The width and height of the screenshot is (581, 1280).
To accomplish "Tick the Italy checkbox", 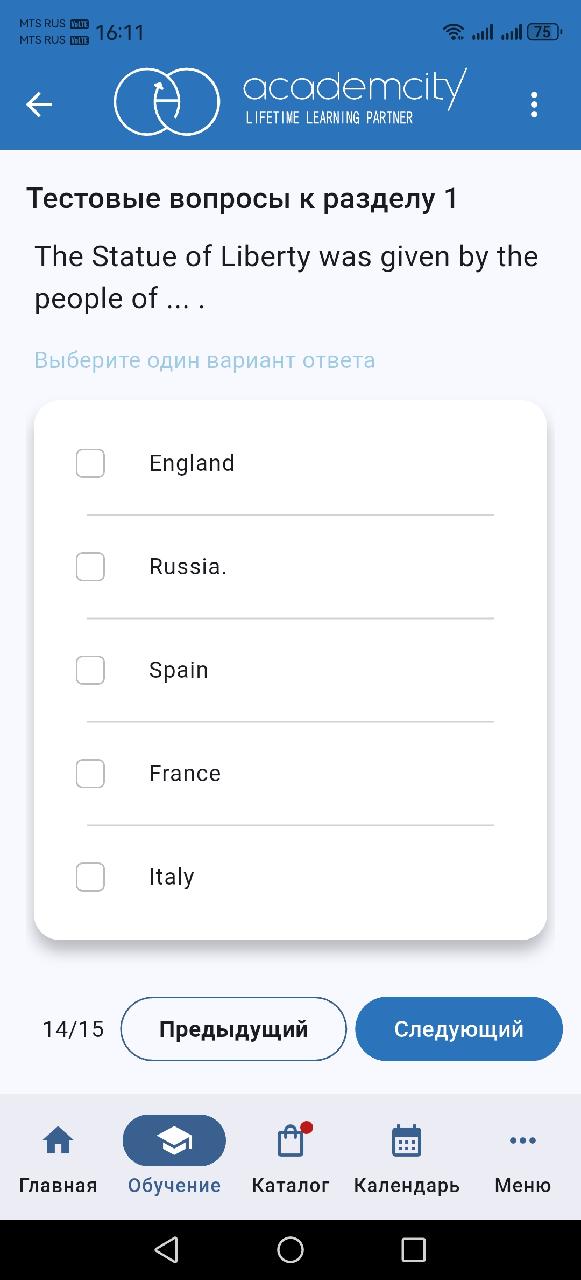I will point(90,877).
